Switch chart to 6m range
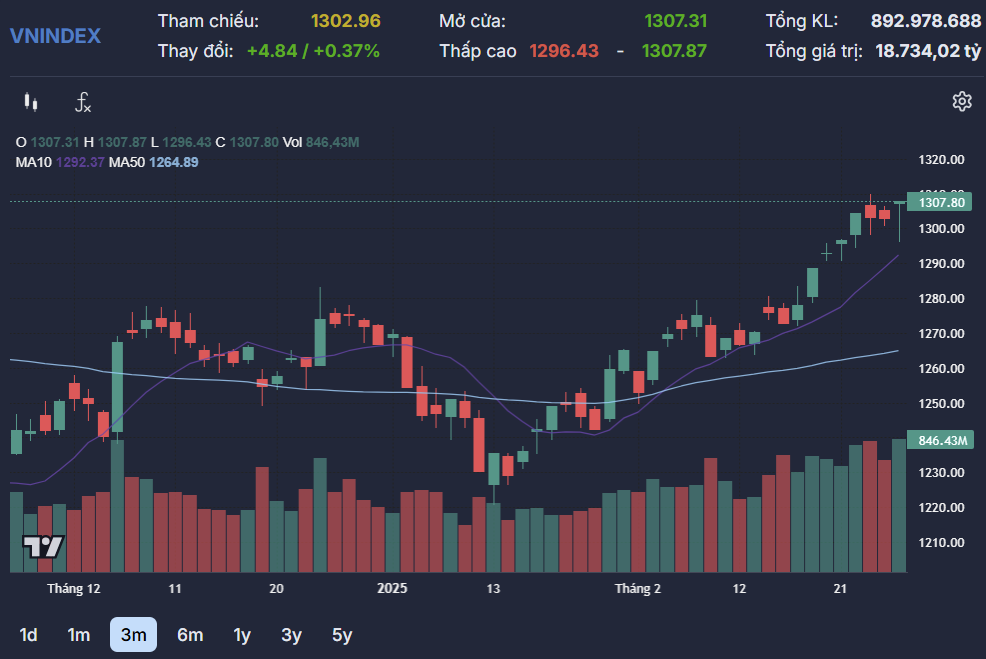This screenshot has width=986, height=659. [x=190, y=635]
